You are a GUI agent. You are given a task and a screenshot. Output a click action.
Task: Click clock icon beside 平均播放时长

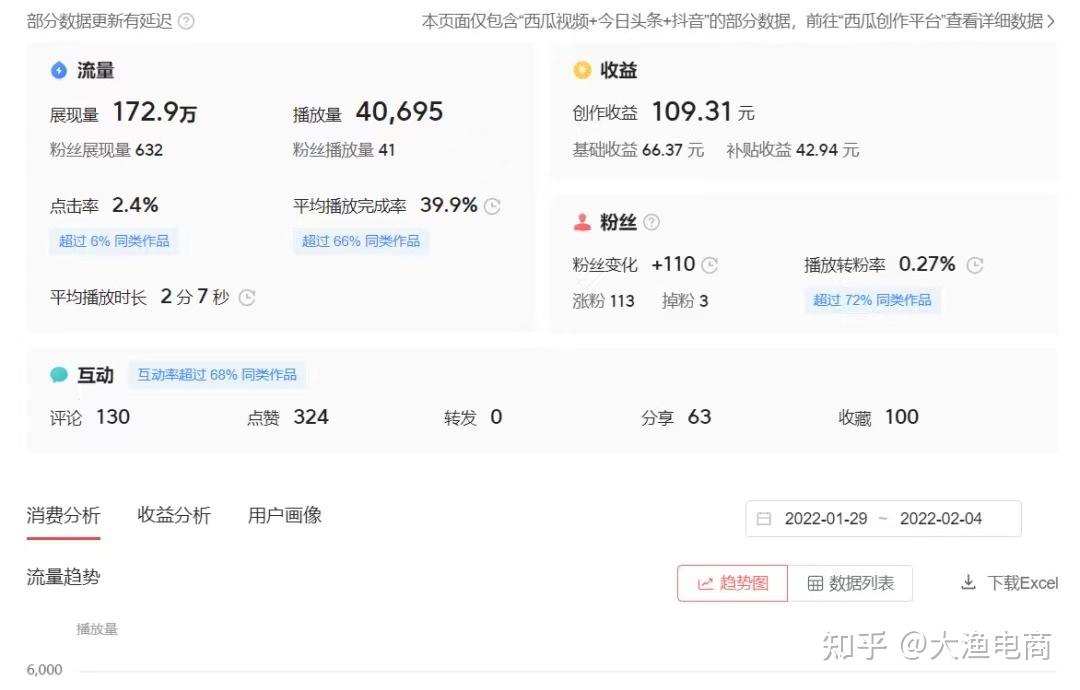247,297
